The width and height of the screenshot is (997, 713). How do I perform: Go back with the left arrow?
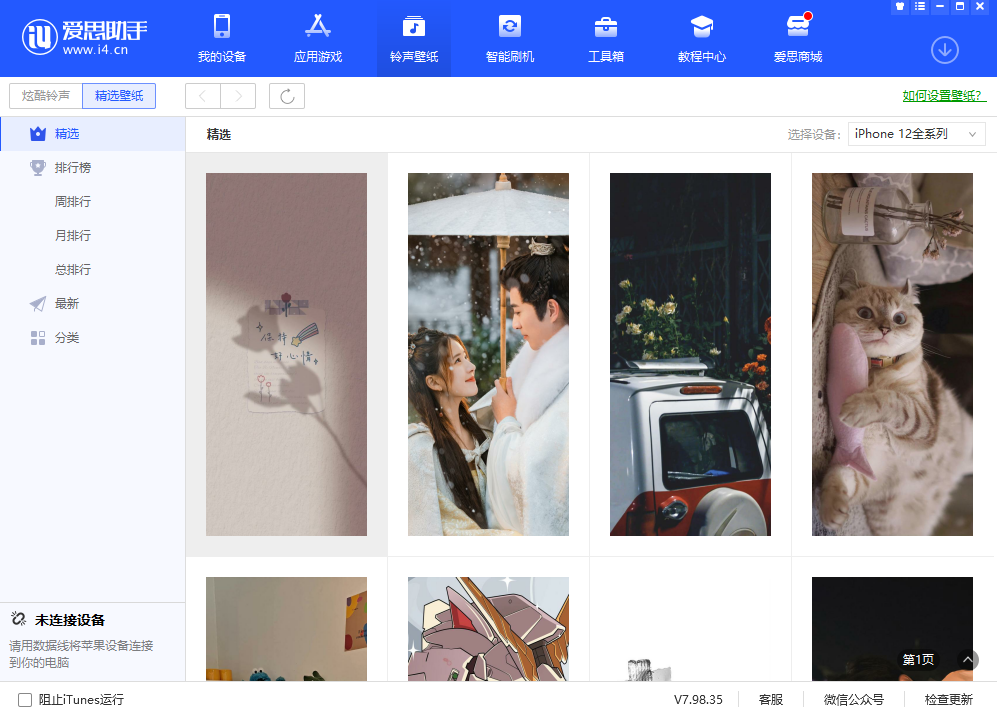pos(203,96)
